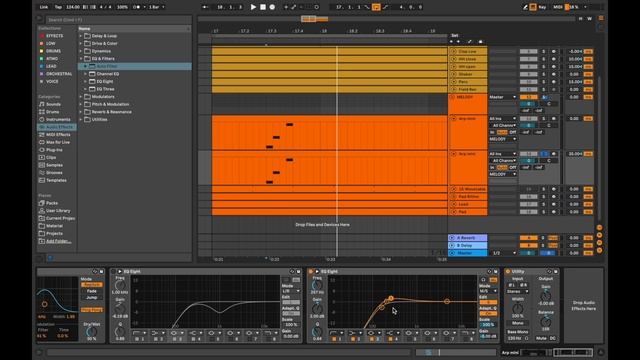Adjust the Auto Filter Dry/Wet knob
This screenshot has height=360, width=640.
[x=92, y=332]
